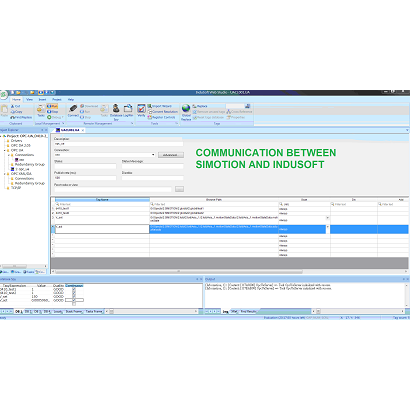Open the dropdown arrow in the third table row
410x410 pixels.
click(328, 218)
